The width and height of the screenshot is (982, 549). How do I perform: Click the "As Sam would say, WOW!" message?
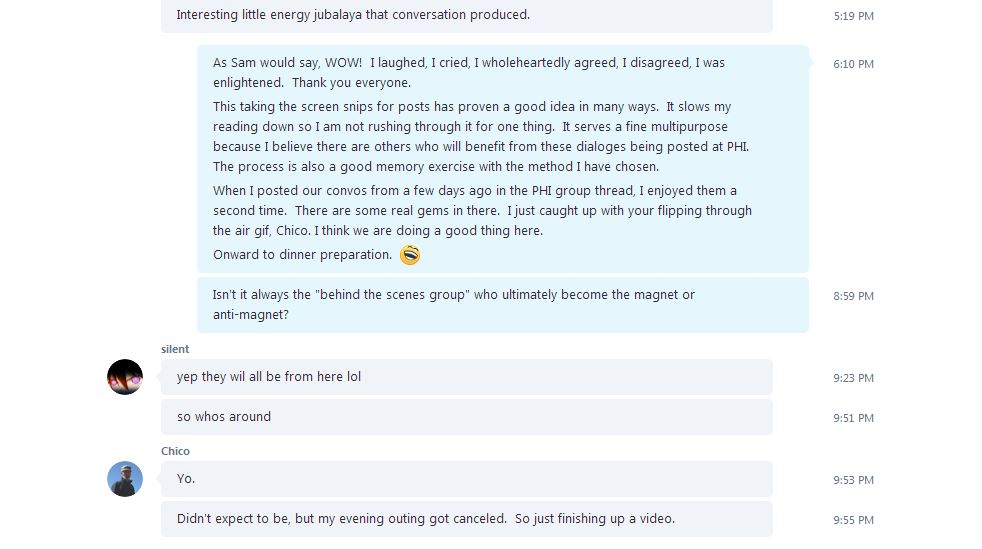coord(503,159)
